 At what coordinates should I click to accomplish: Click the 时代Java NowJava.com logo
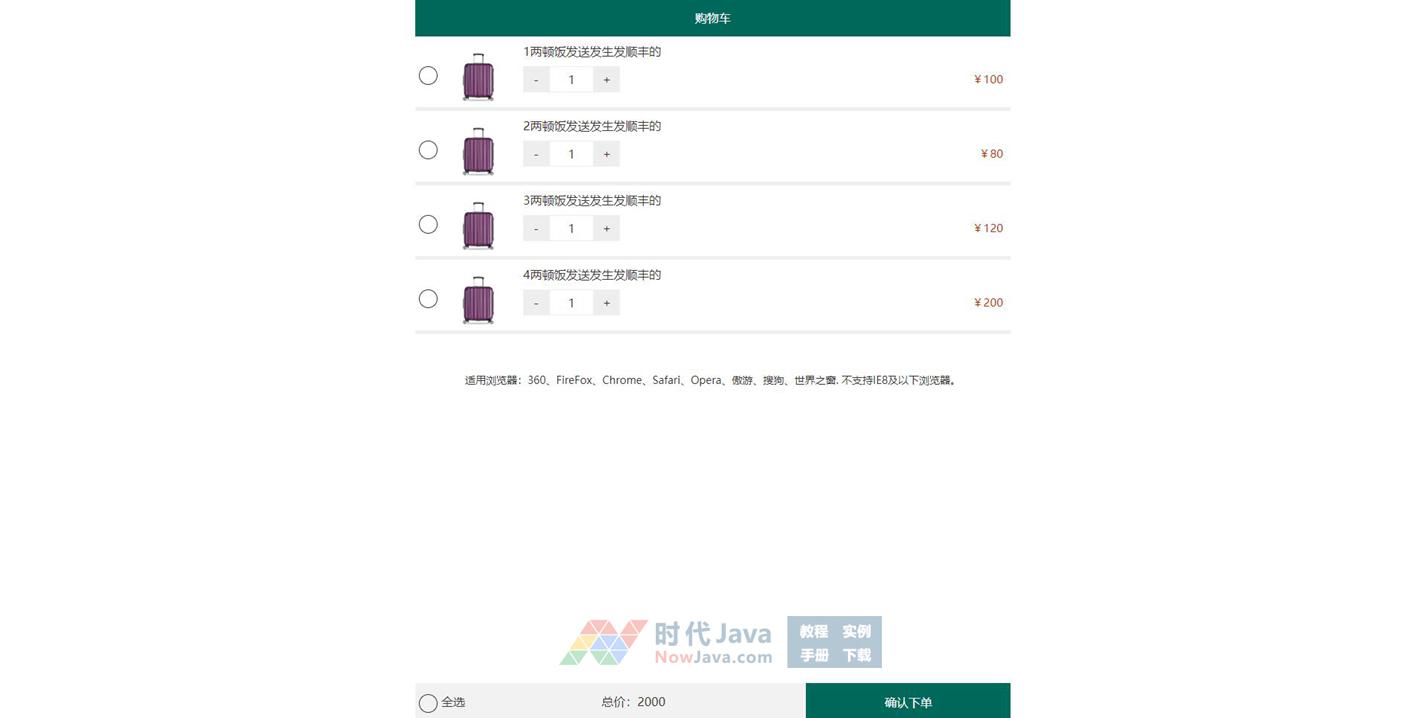pyautogui.click(x=666, y=642)
